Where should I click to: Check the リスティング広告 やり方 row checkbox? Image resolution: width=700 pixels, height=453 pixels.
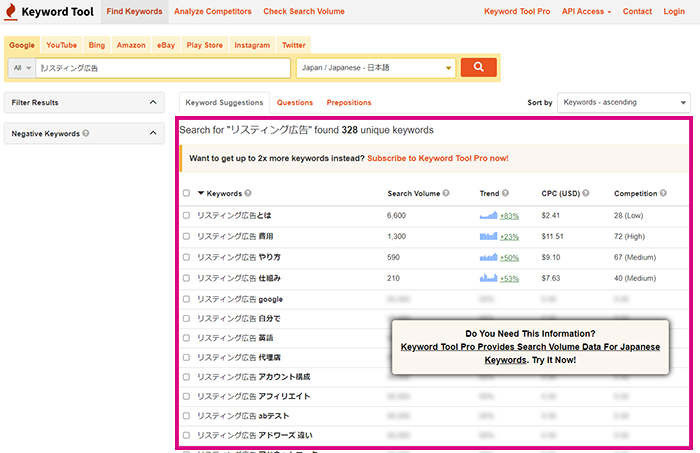(x=186, y=258)
